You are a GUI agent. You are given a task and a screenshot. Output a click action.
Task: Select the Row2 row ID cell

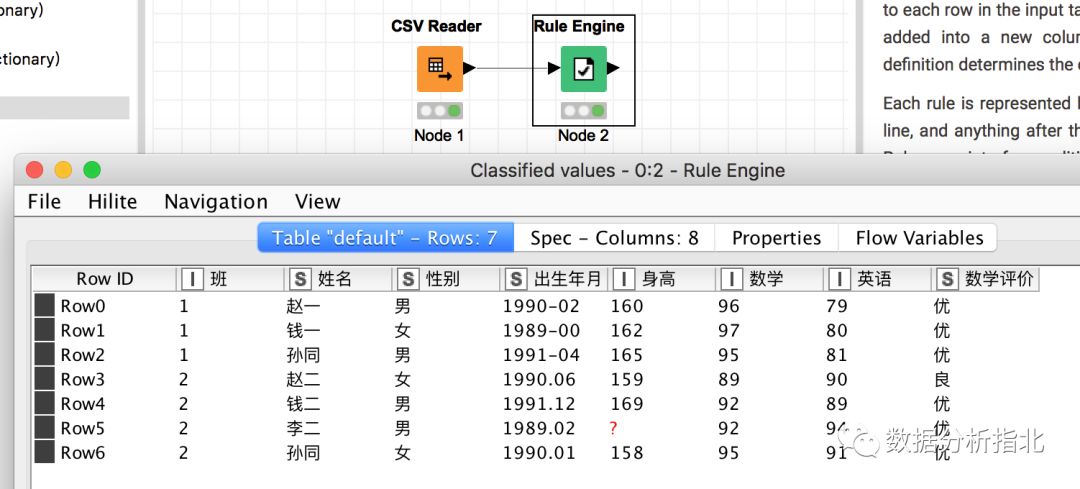[x=83, y=355]
